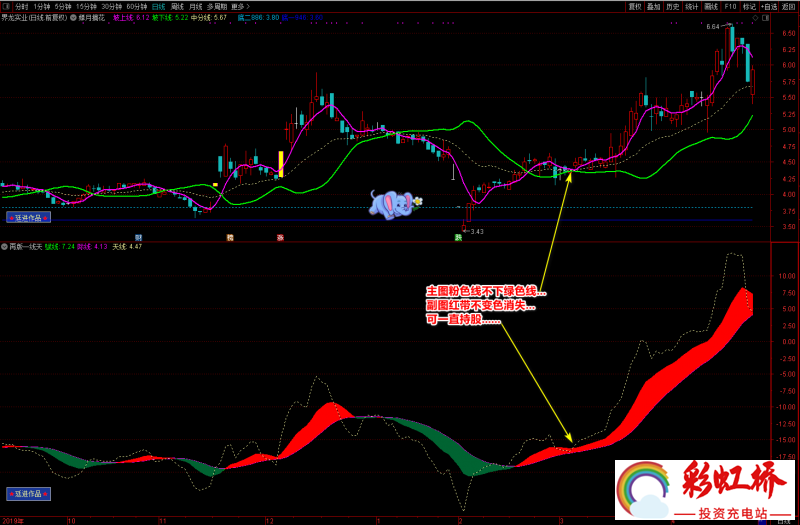The width and height of the screenshot is (800, 525).
Task: Click the orange event marker near December
Action: coord(230,238)
